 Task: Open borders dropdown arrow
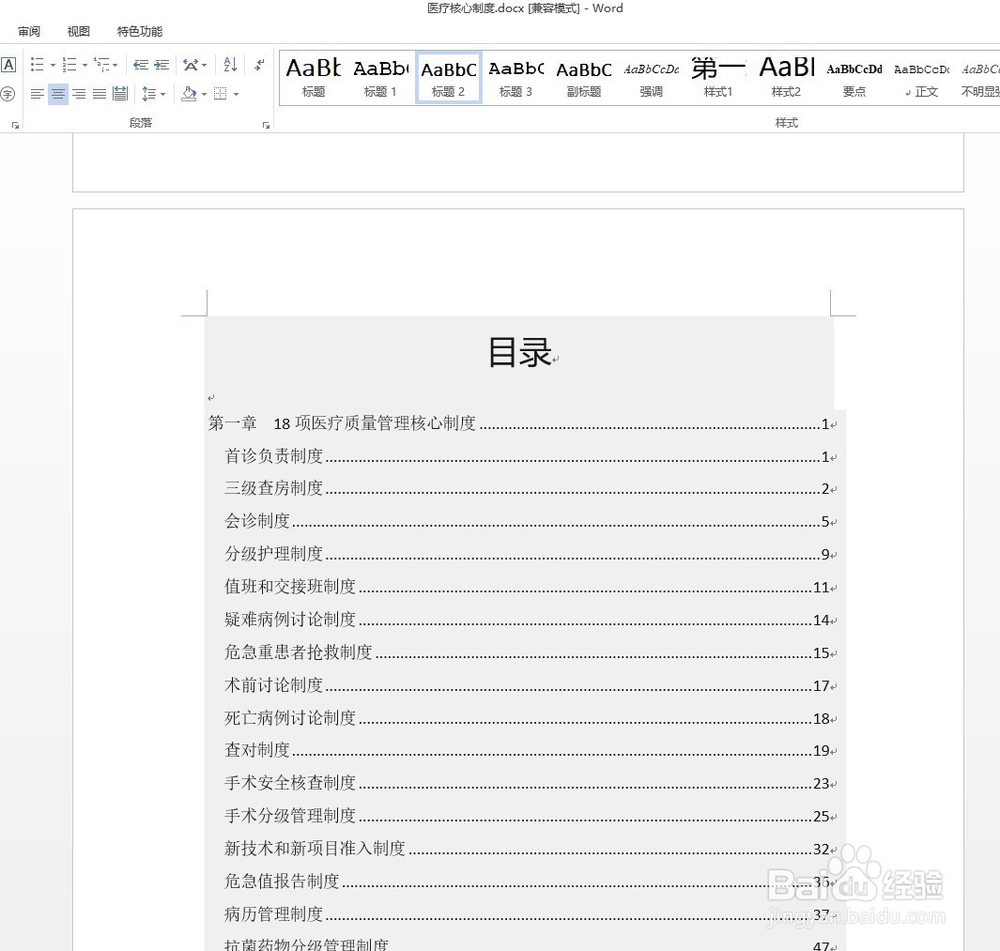236,94
